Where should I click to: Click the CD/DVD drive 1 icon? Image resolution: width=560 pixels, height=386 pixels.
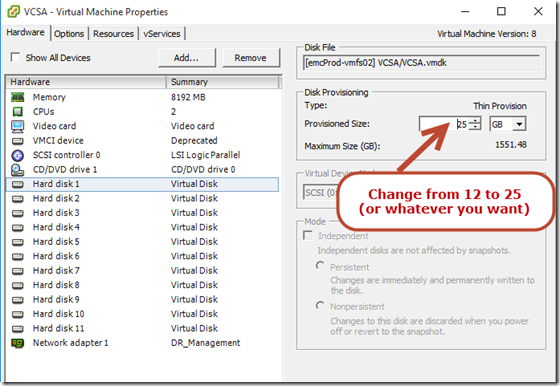[x=18, y=170]
